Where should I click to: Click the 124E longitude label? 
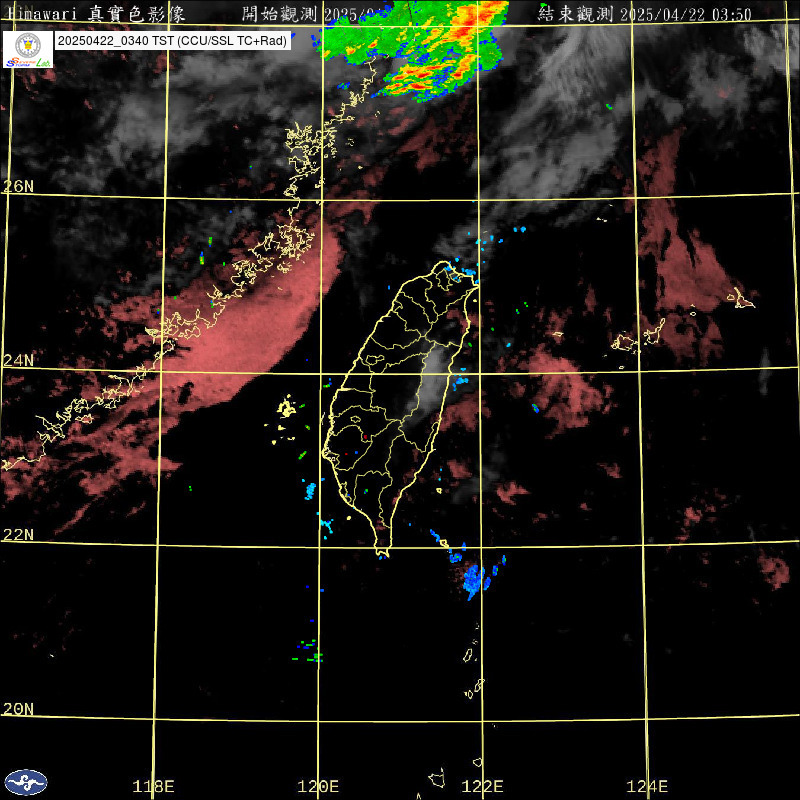[647, 786]
